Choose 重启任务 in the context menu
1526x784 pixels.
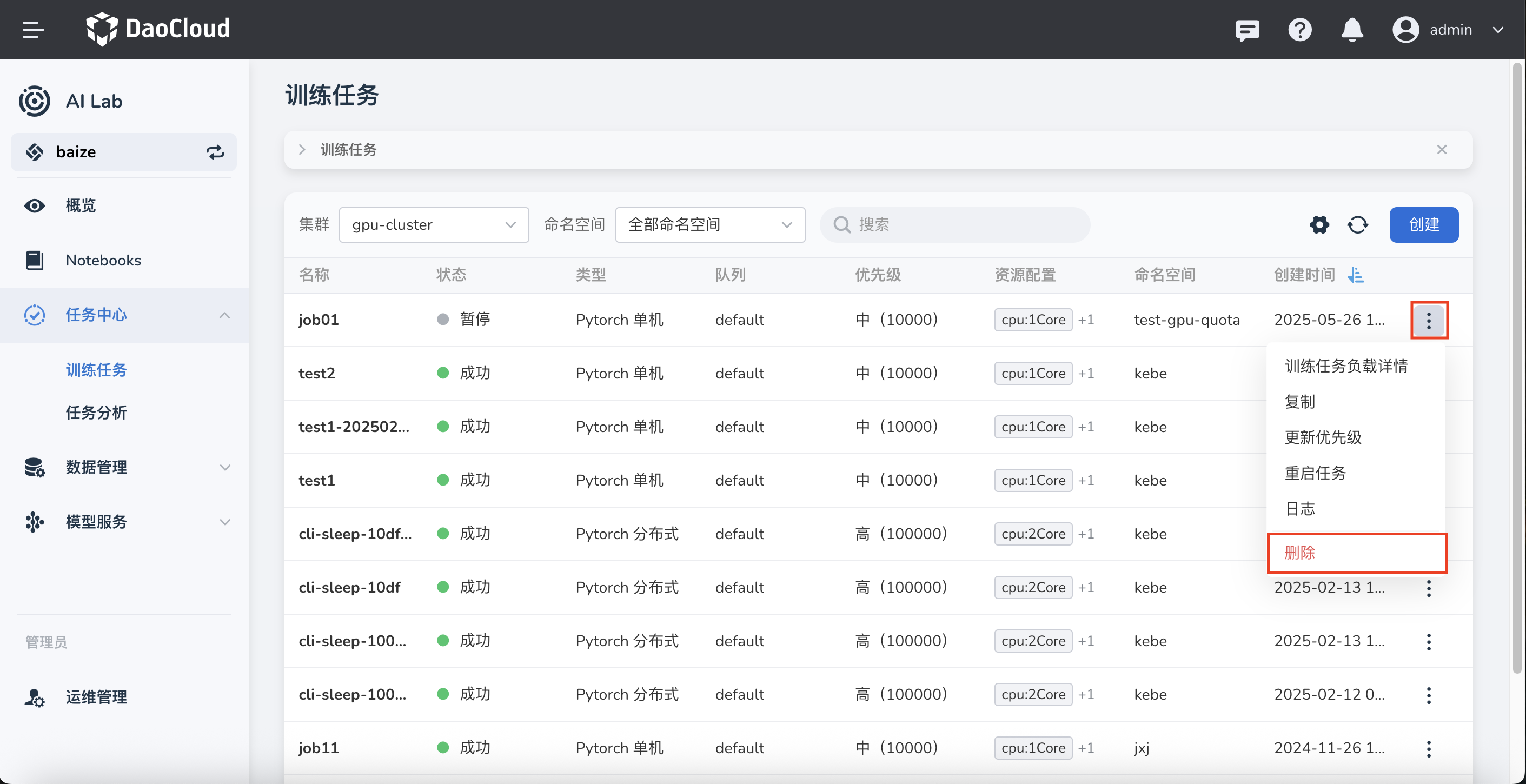click(x=1315, y=473)
